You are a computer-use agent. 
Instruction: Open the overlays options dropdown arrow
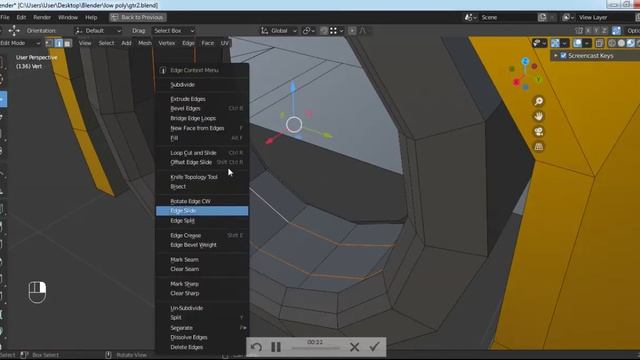pyautogui.click(x=587, y=43)
